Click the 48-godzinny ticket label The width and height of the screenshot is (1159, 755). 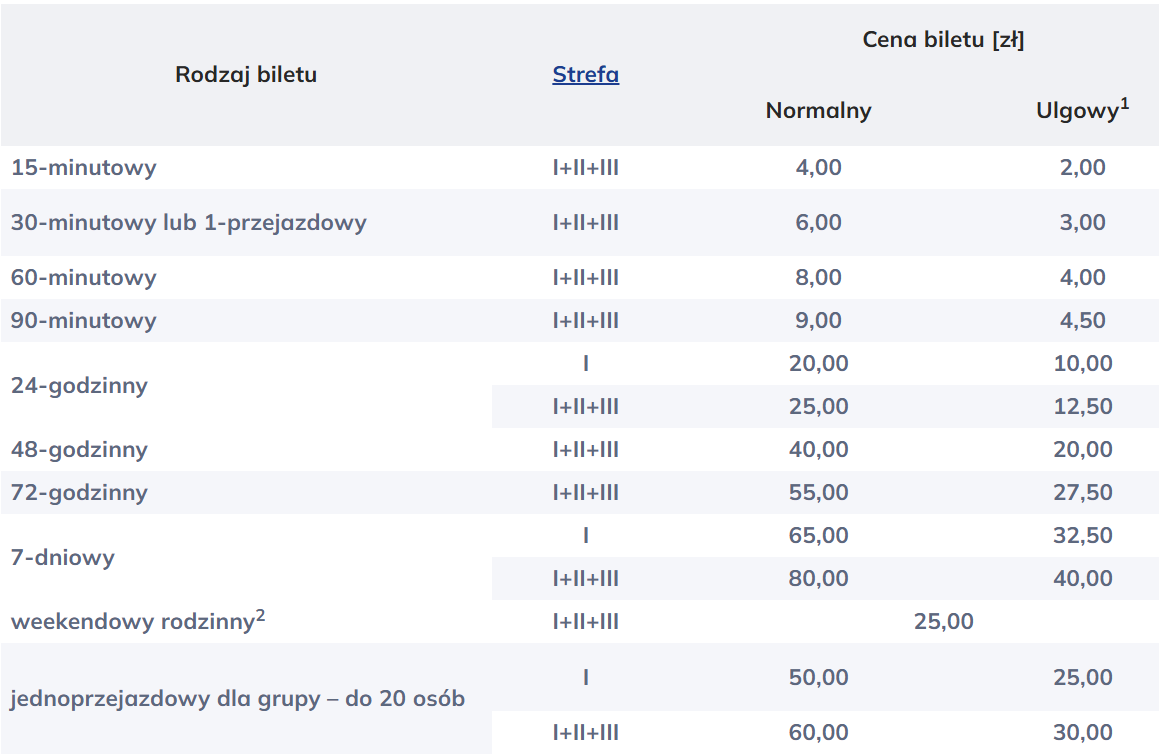pyautogui.click(x=79, y=450)
